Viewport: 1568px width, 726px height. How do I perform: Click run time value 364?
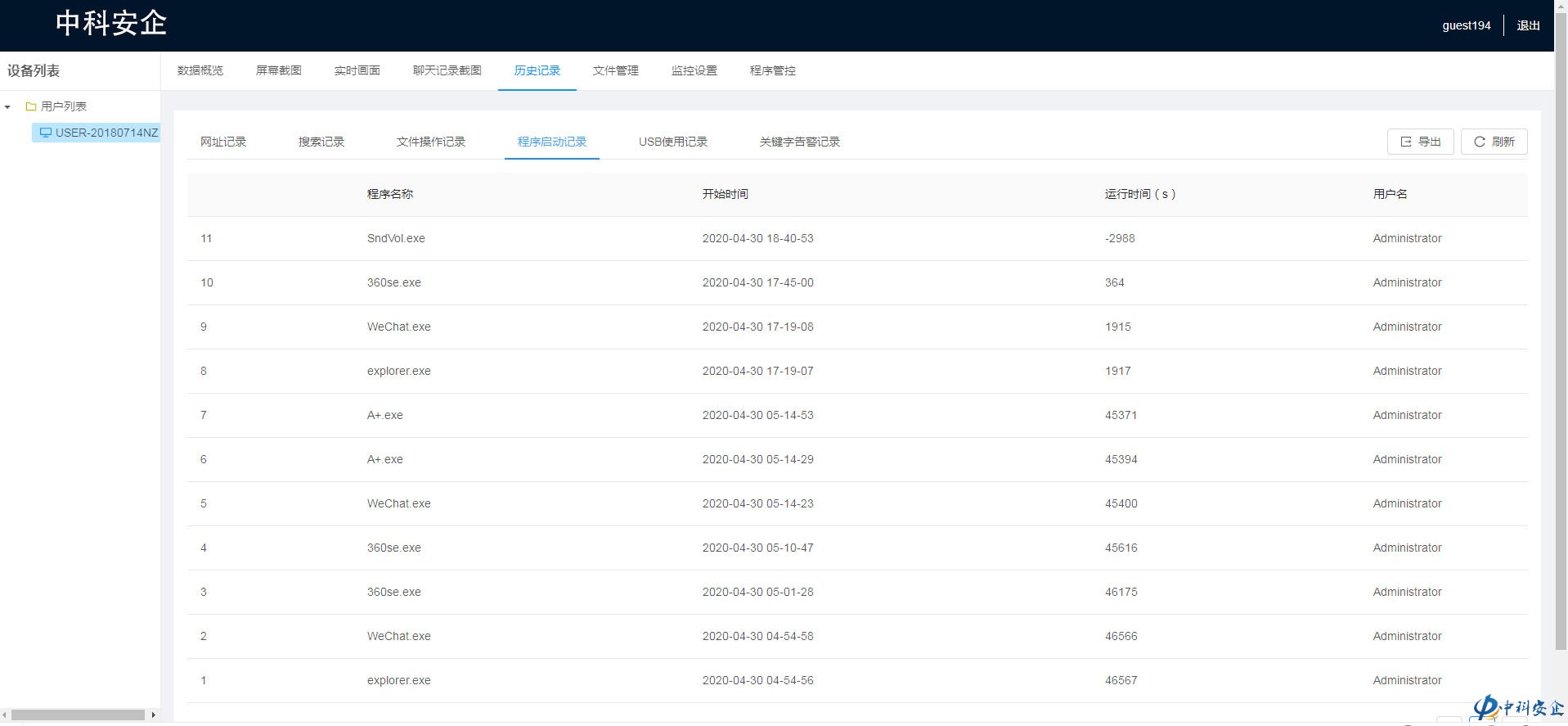[x=1115, y=282]
